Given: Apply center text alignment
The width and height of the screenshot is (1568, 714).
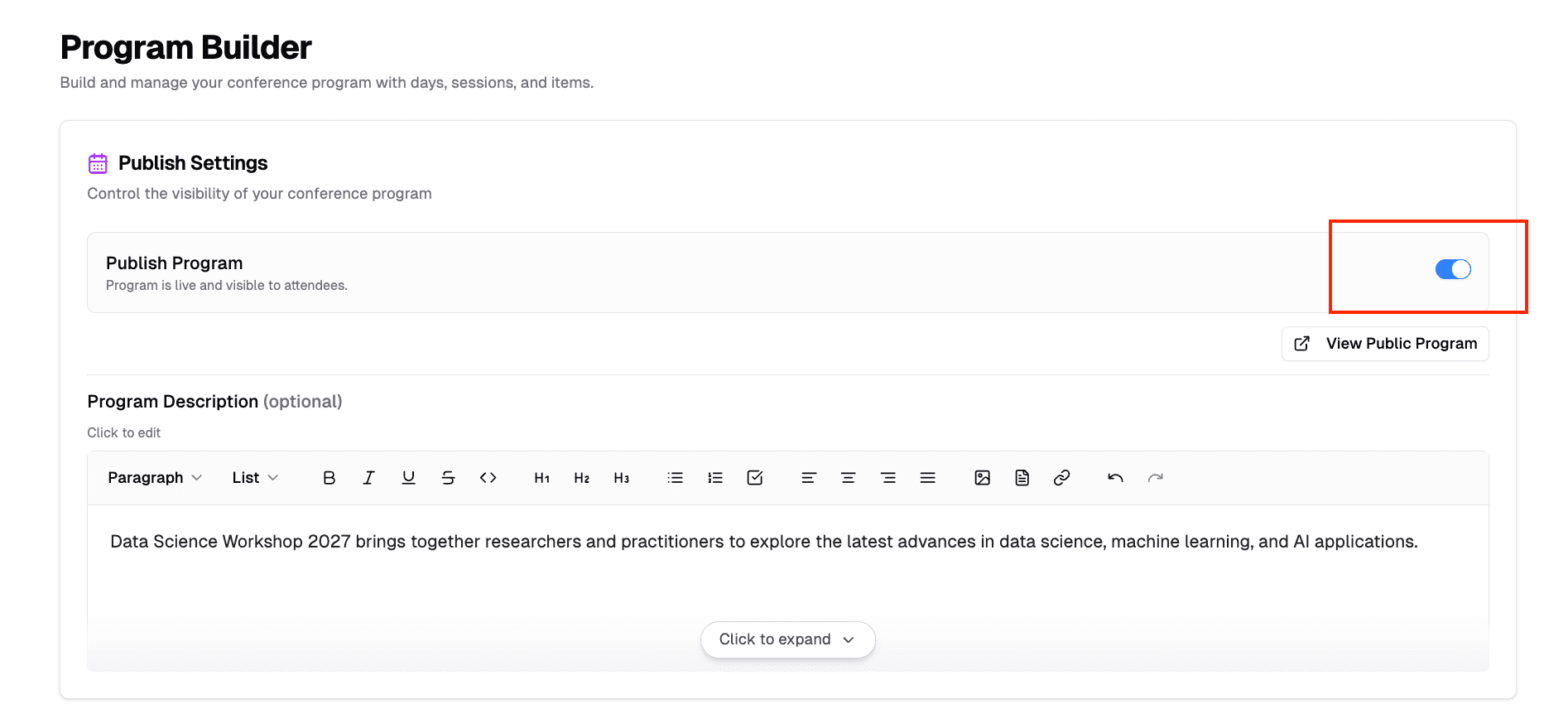Looking at the screenshot, I should click(x=849, y=477).
